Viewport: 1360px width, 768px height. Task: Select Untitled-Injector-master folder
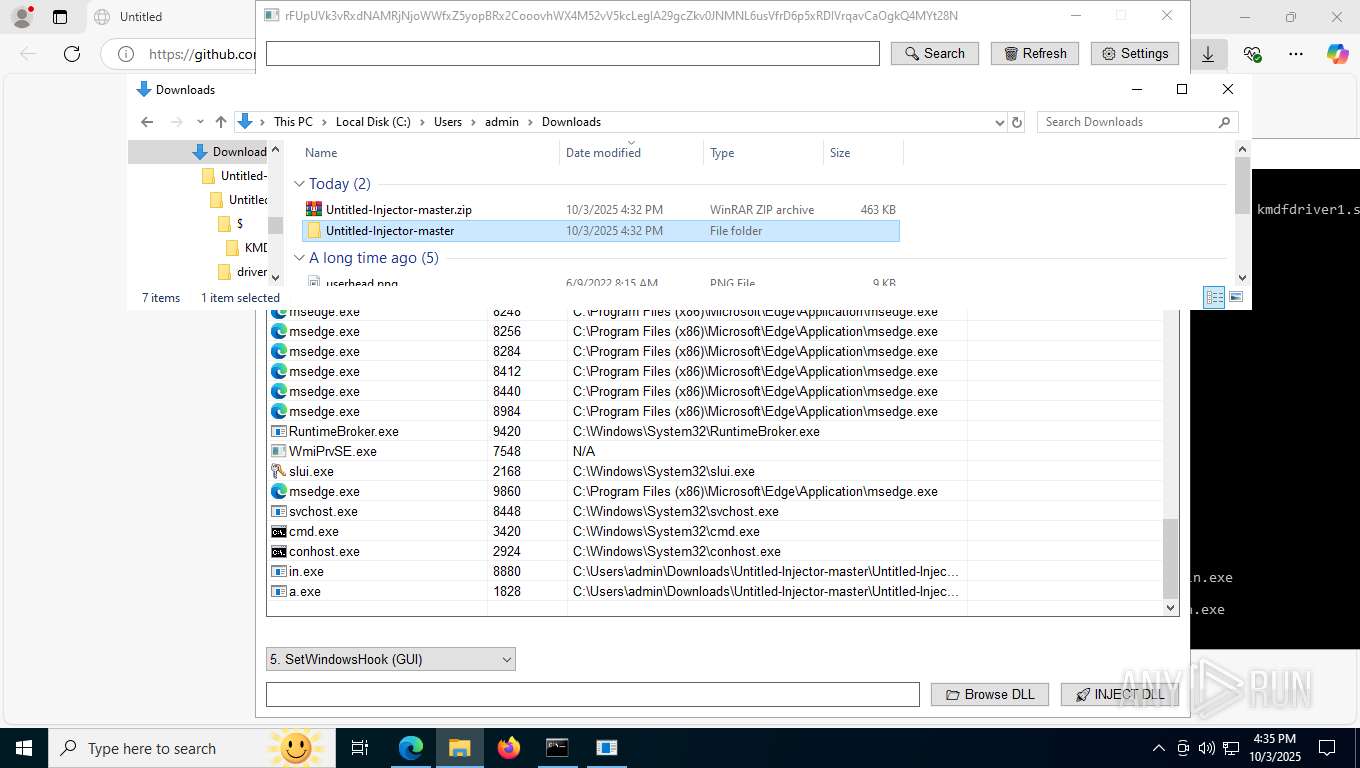[x=600, y=231]
